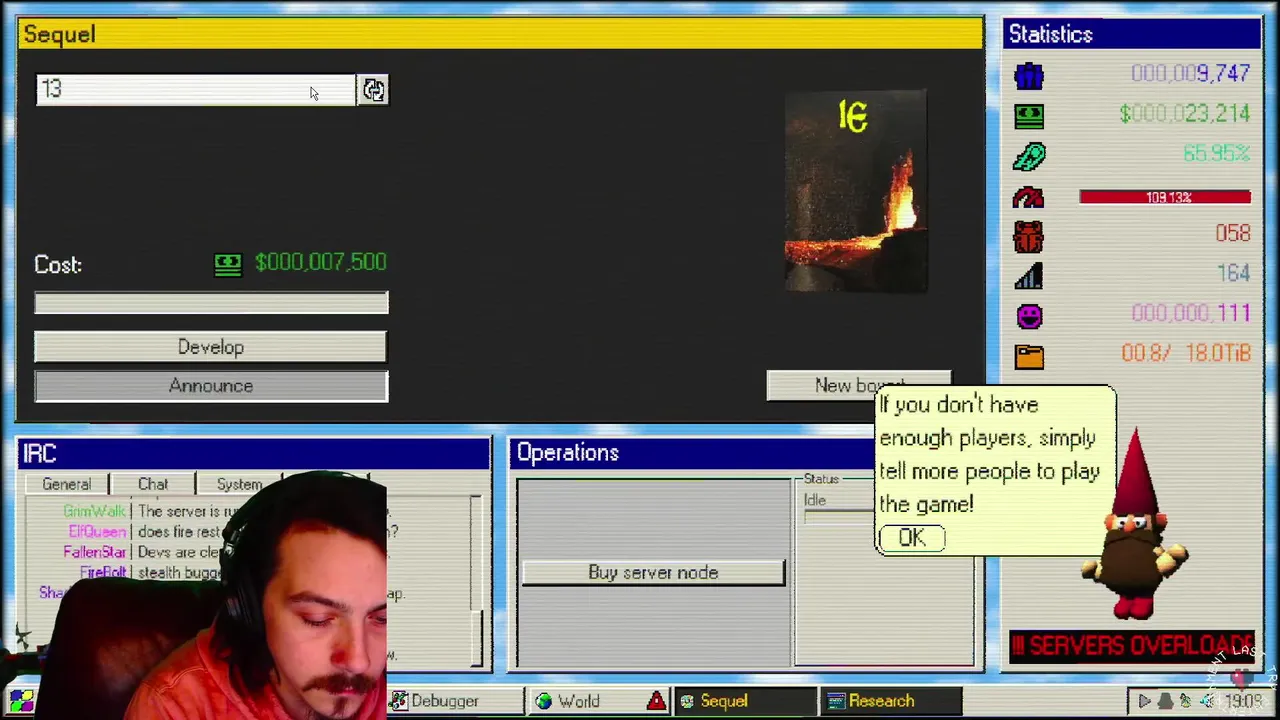Click Buy server node button

pos(653,572)
